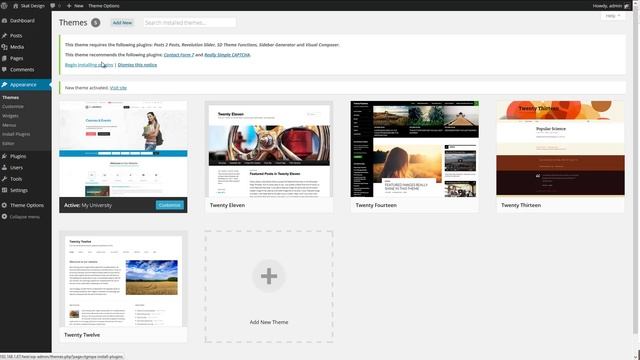Open the Really Simple CAPTCHA link
Viewport: 640px width, 360px height.
tap(227, 55)
